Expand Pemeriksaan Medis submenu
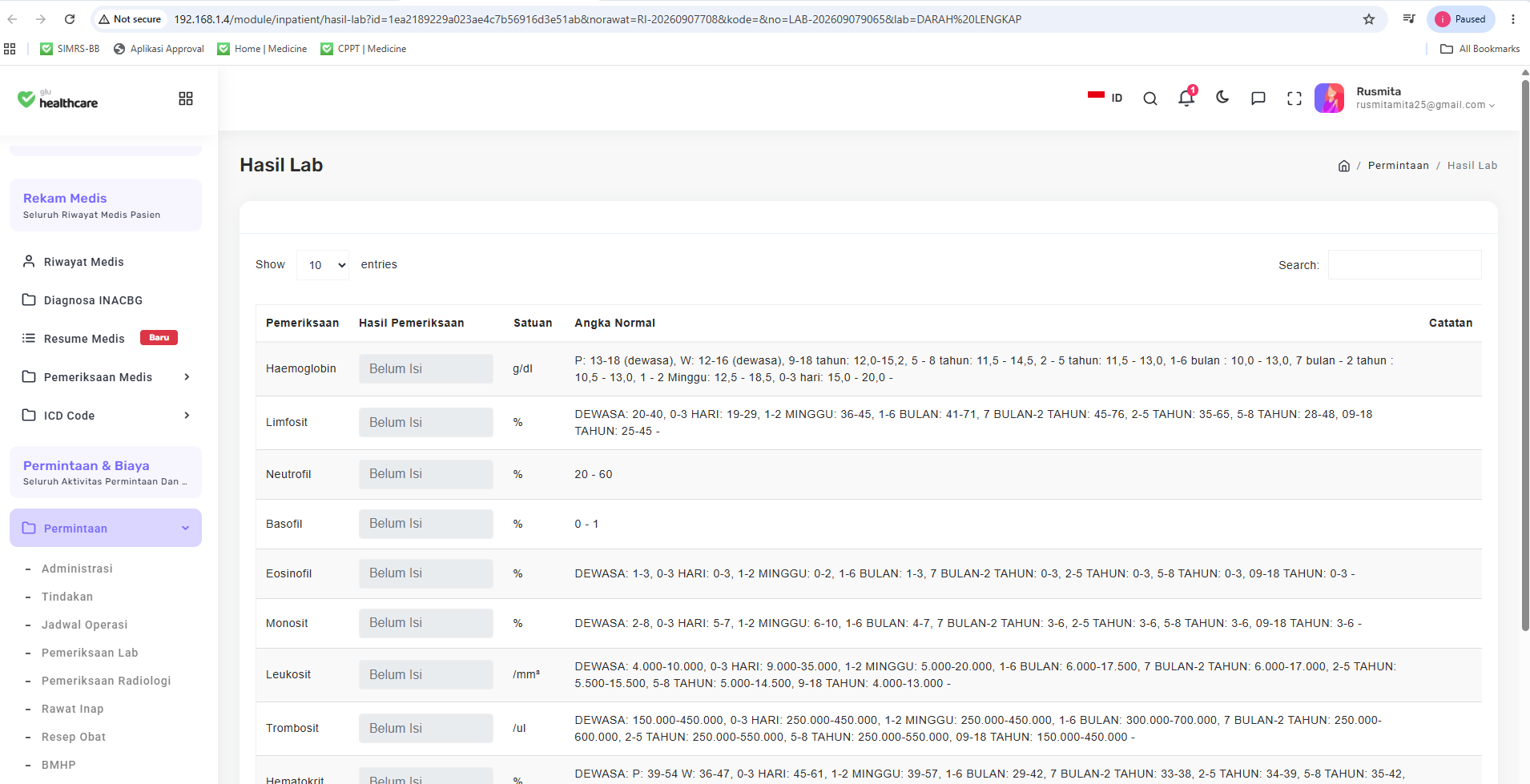This screenshot has width=1530, height=784. [187, 377]
